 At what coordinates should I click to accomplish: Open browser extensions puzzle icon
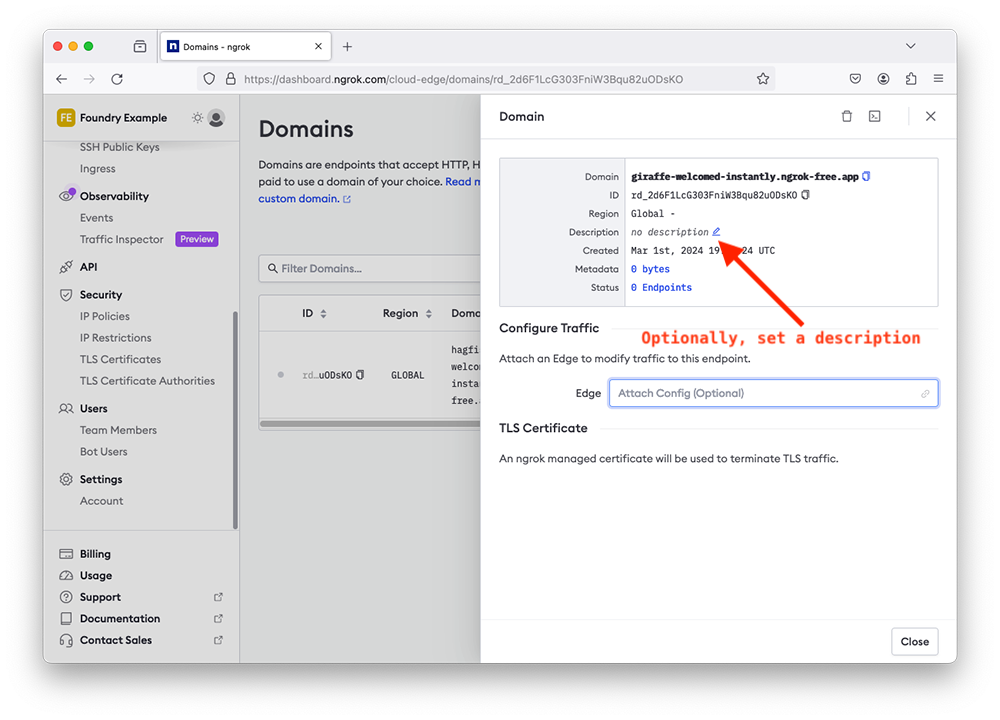911,79
